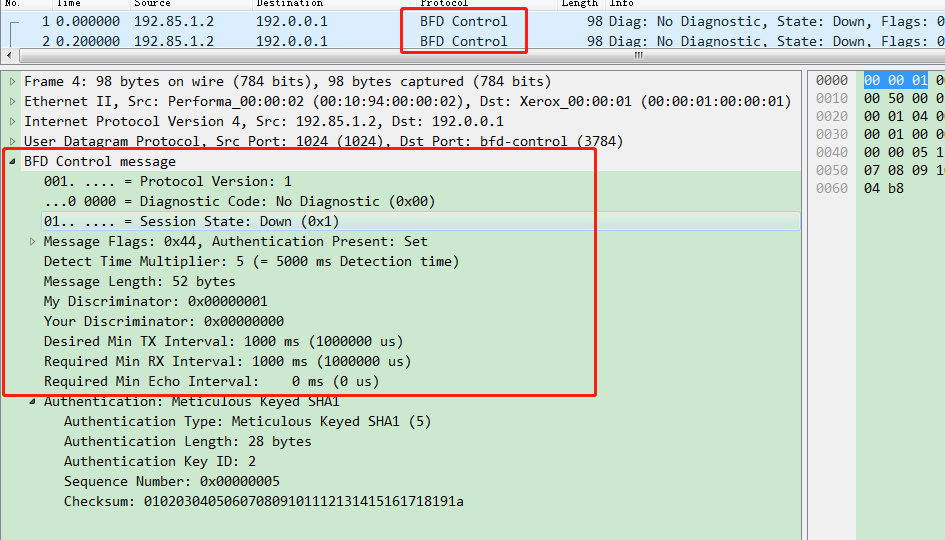The image size is (945, 540).
Task: Select My Discriminator: 0x00000001 field
Action: click(155, 301)
